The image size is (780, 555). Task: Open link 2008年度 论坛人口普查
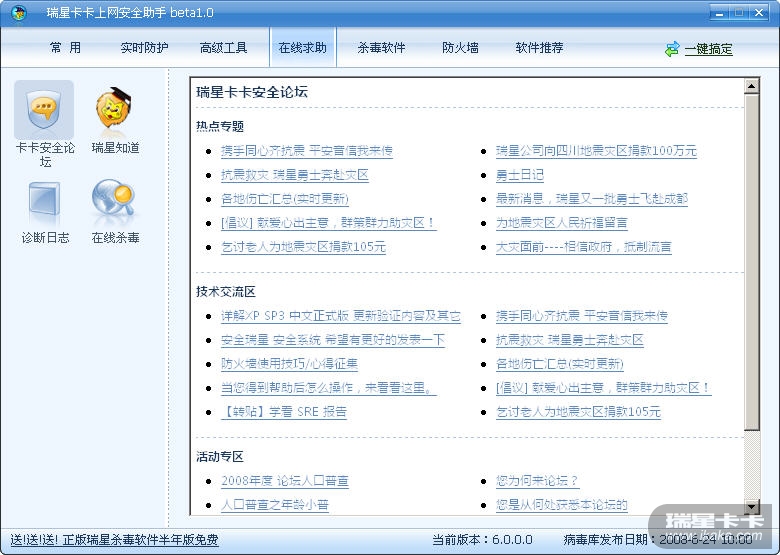pos(285,481)
